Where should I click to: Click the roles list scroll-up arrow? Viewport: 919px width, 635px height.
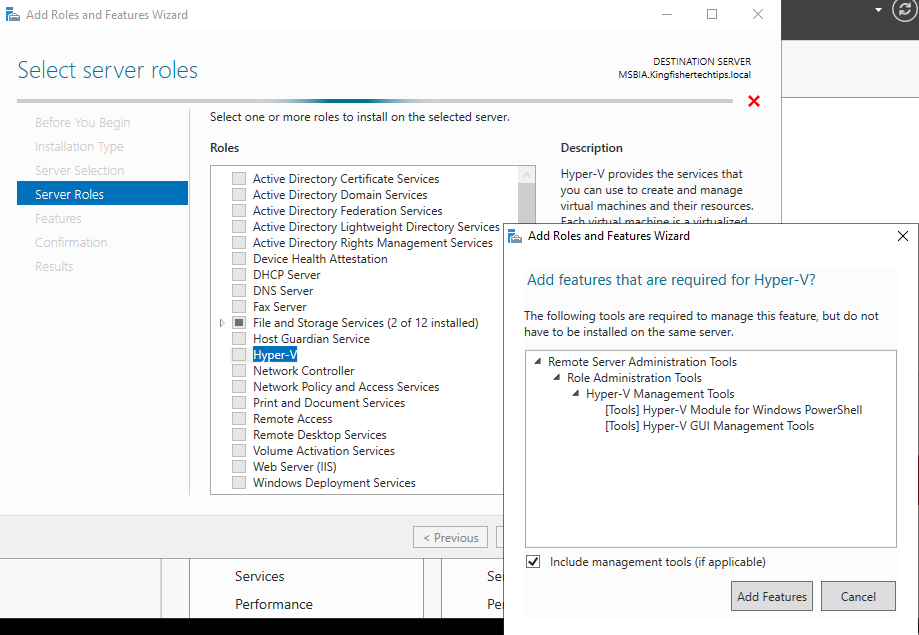pyautogui.click(x=526, y=175)
